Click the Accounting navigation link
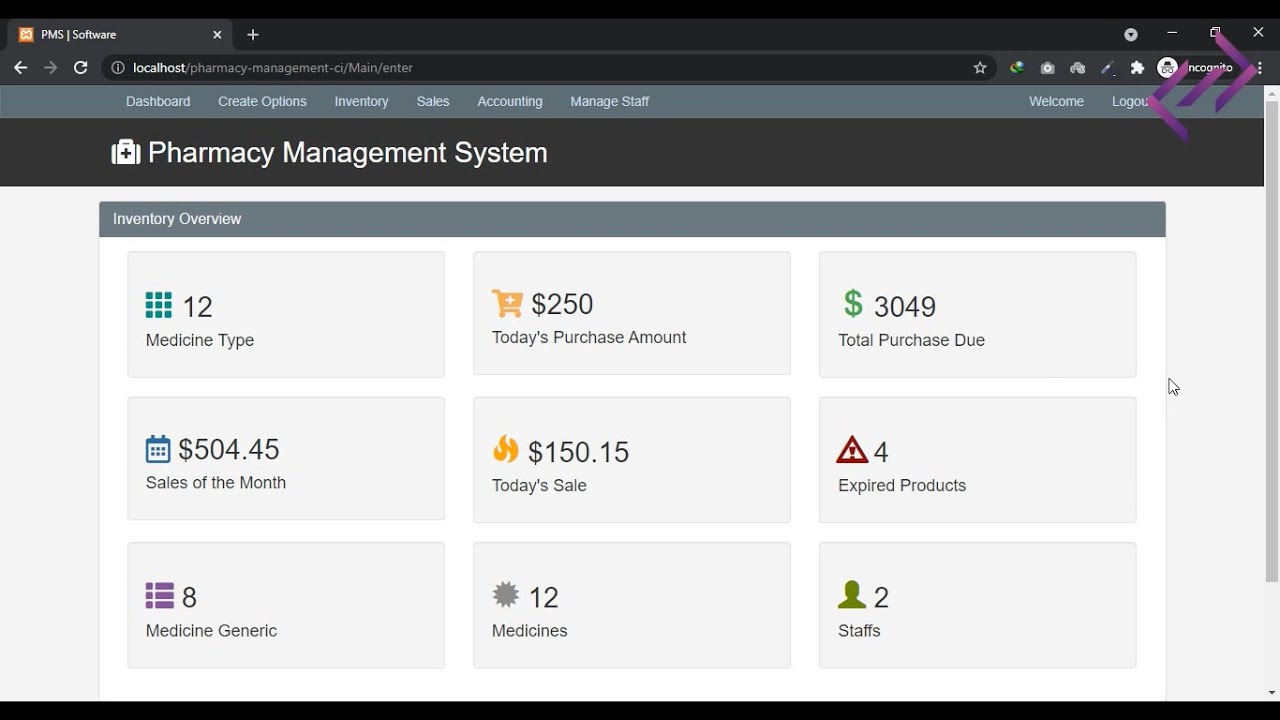The image size is (1280, 720). 510,101
